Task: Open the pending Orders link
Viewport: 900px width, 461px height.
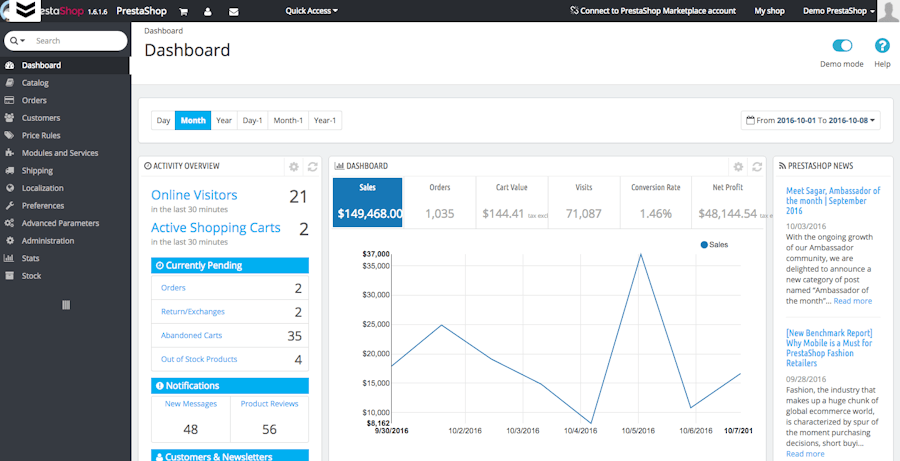Action: tap(173, 288)
